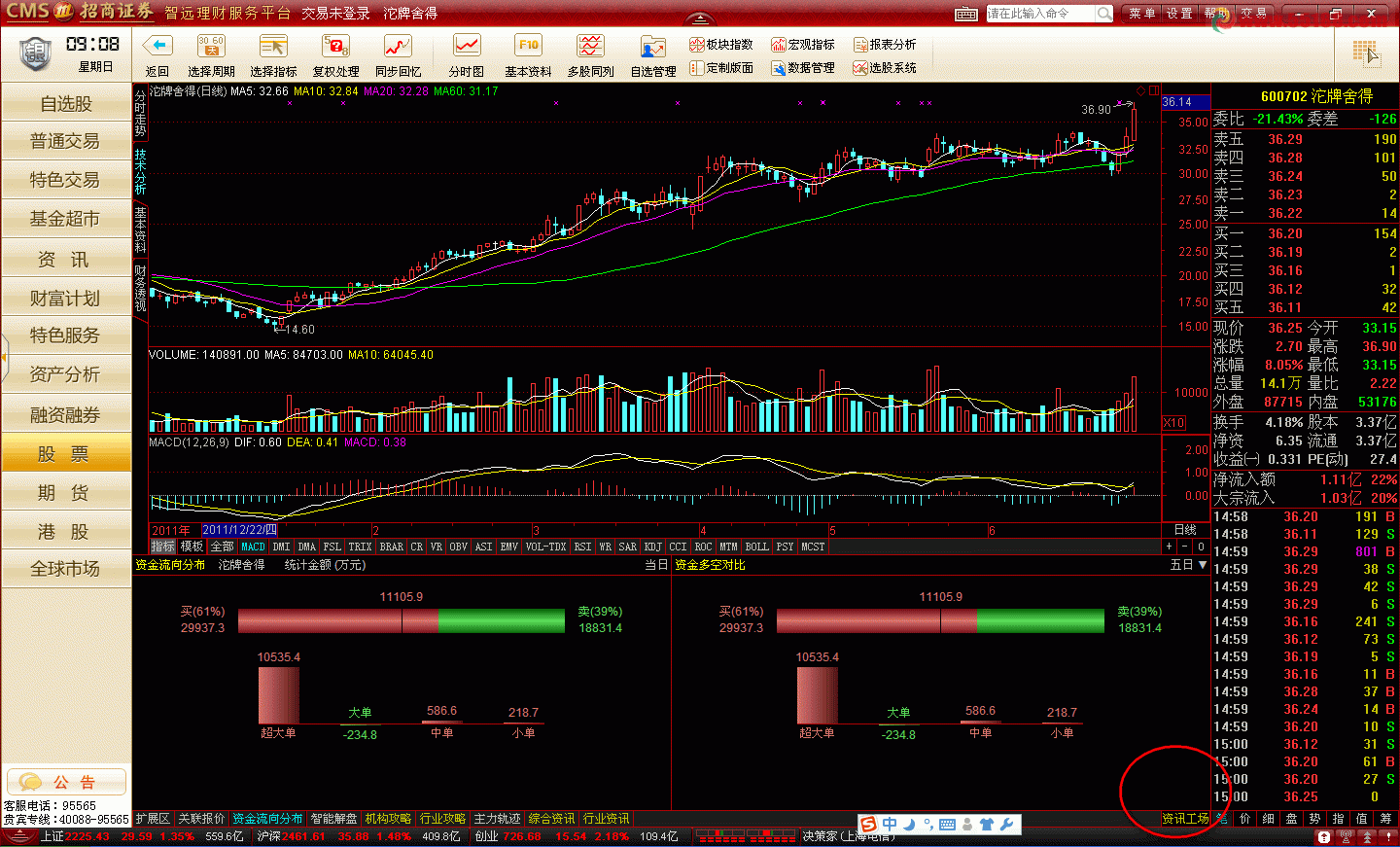1400x847 pixels.
Task: Select 全球市场 in left sidebar
Action: pyautogui.click(x=66, y=569)
